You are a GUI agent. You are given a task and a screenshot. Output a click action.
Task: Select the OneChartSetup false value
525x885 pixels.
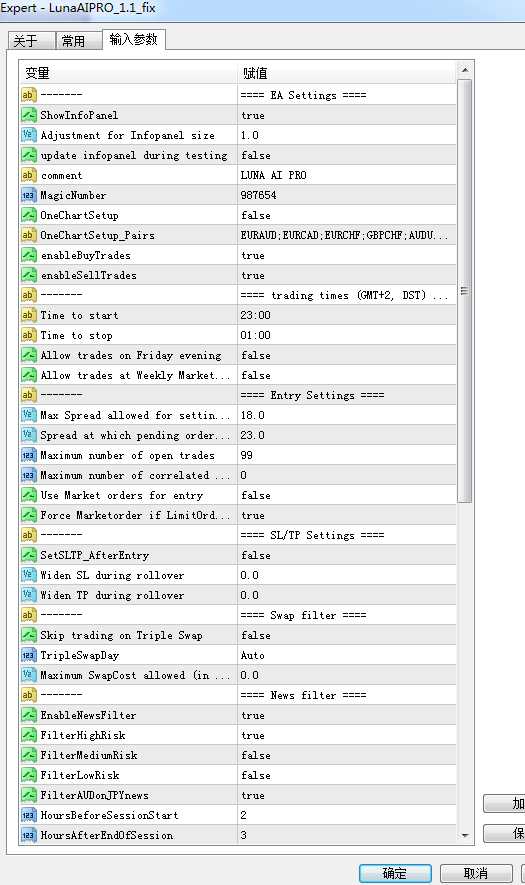coord(347,215)
